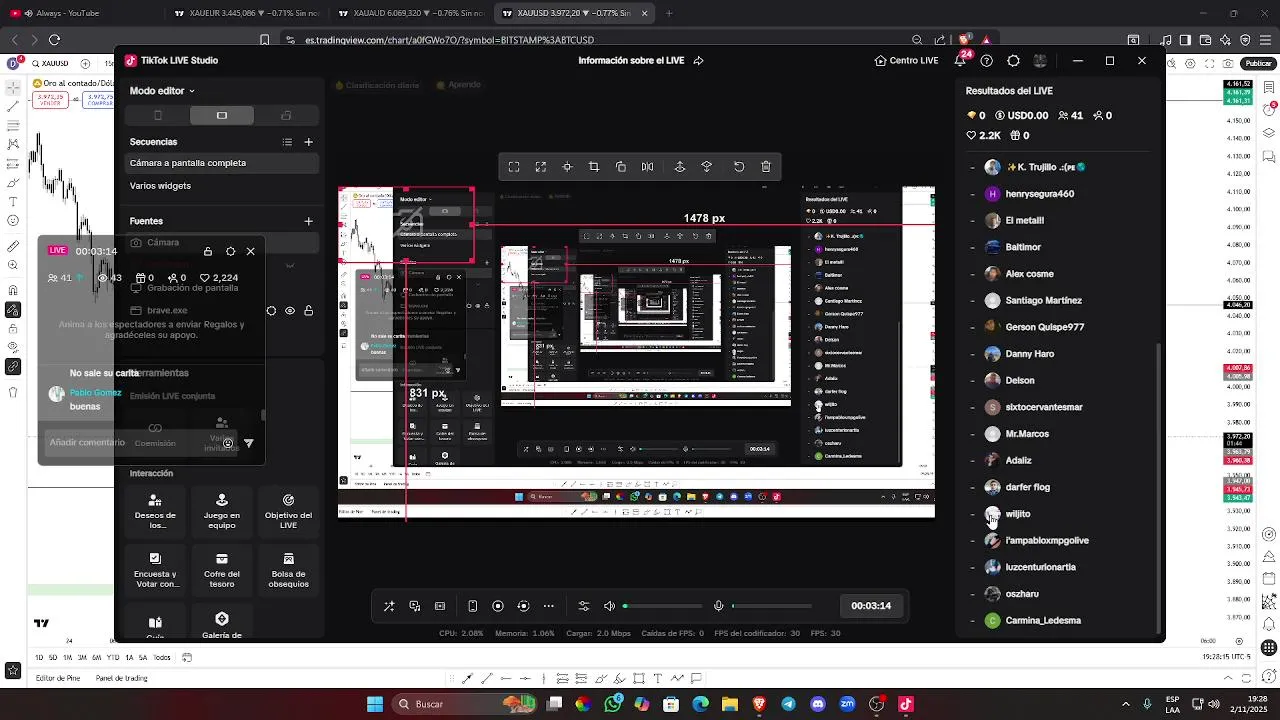This screenshot has width=1280, height=720.
Task: Open Deseos de los espectadores tile
Action: (155, 511)
